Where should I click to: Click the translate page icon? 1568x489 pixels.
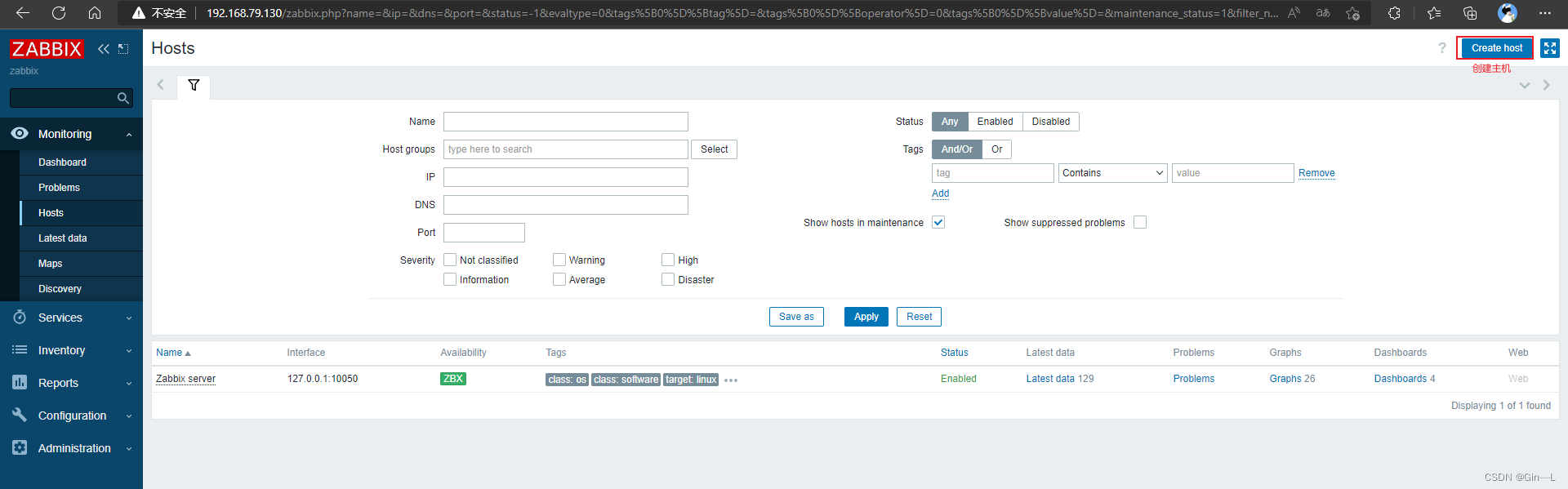[x=1323, y=13]
